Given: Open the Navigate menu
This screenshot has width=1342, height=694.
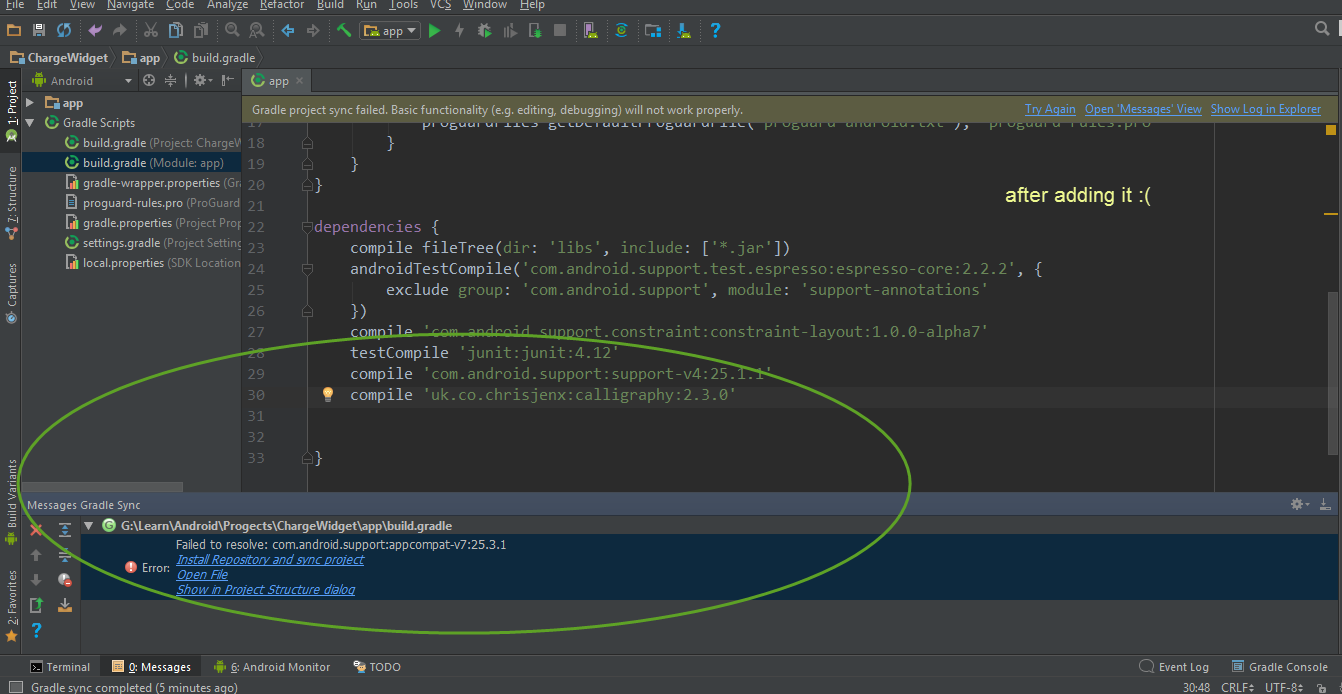Looking at the screenshot, I should tap(132, 5).
